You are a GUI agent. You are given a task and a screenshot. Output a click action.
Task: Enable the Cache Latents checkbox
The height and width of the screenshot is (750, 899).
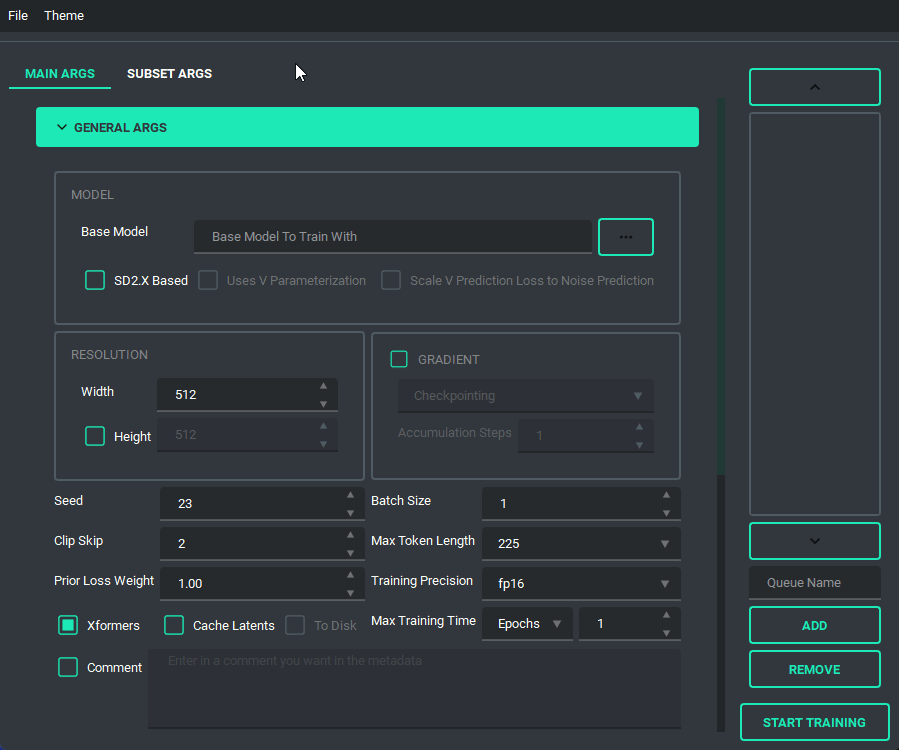point(174,625)
